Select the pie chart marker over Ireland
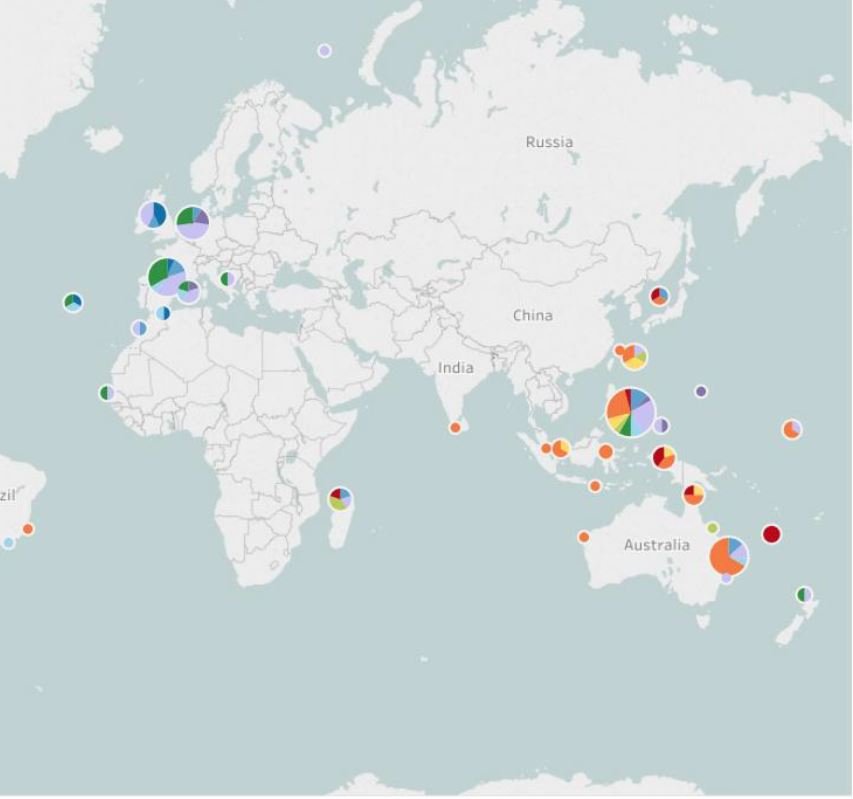This screenshot has height=799, width=853. pyautogui.click(x=153, y=214)
